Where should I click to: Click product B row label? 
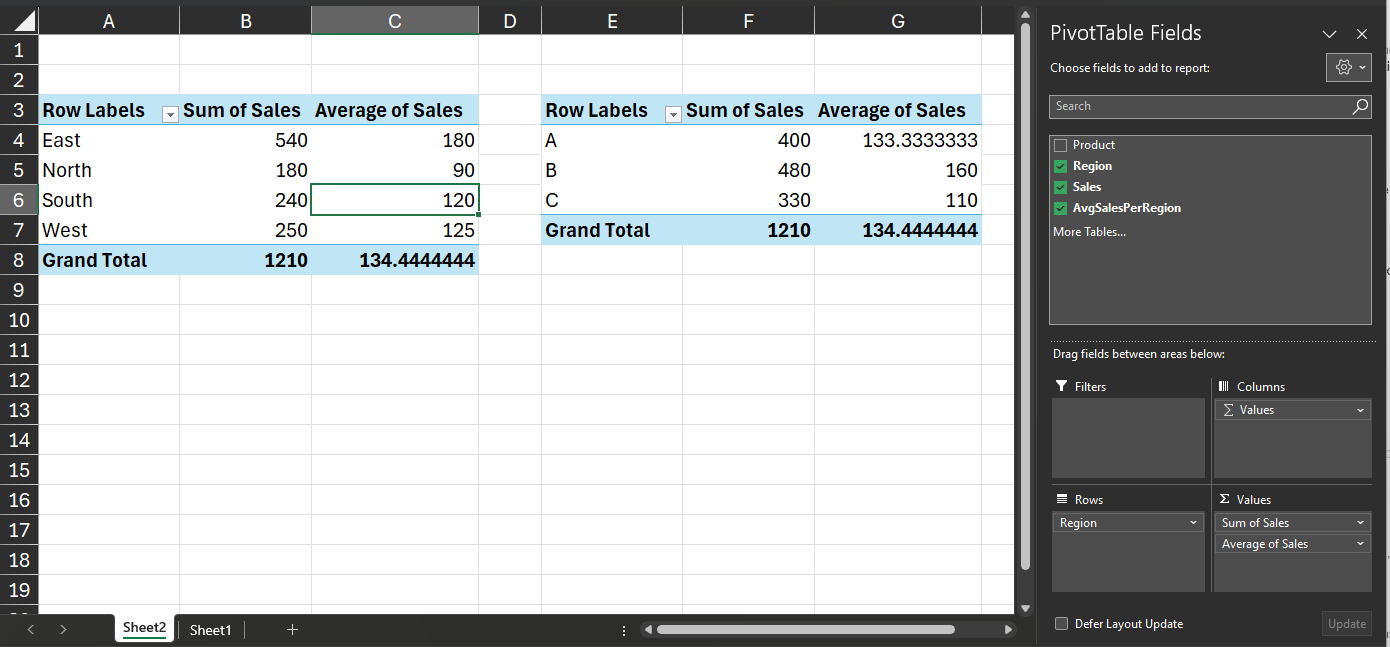tap(612, 170)
